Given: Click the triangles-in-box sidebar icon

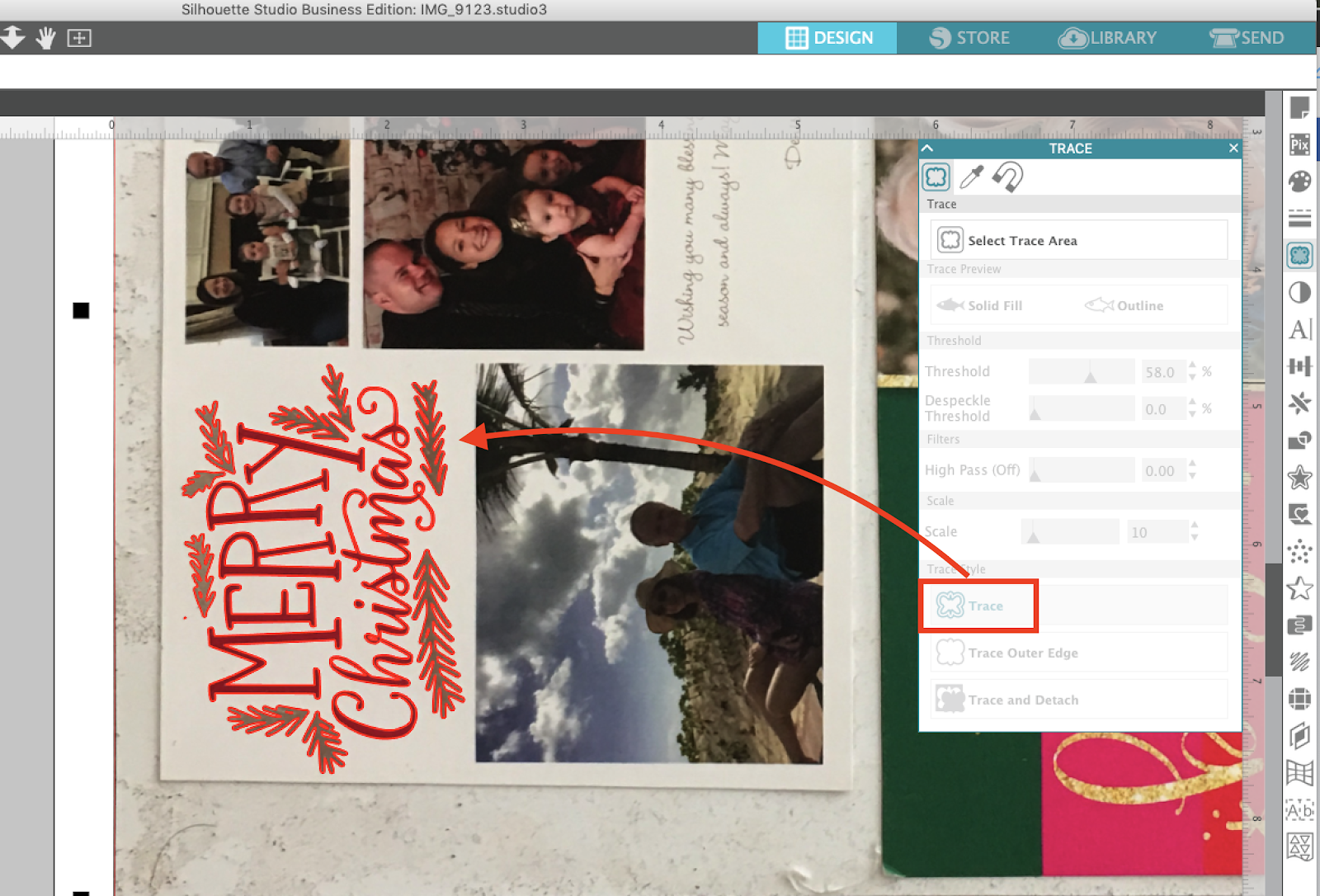Looking at the screenshot, I should click(1299, 846).
